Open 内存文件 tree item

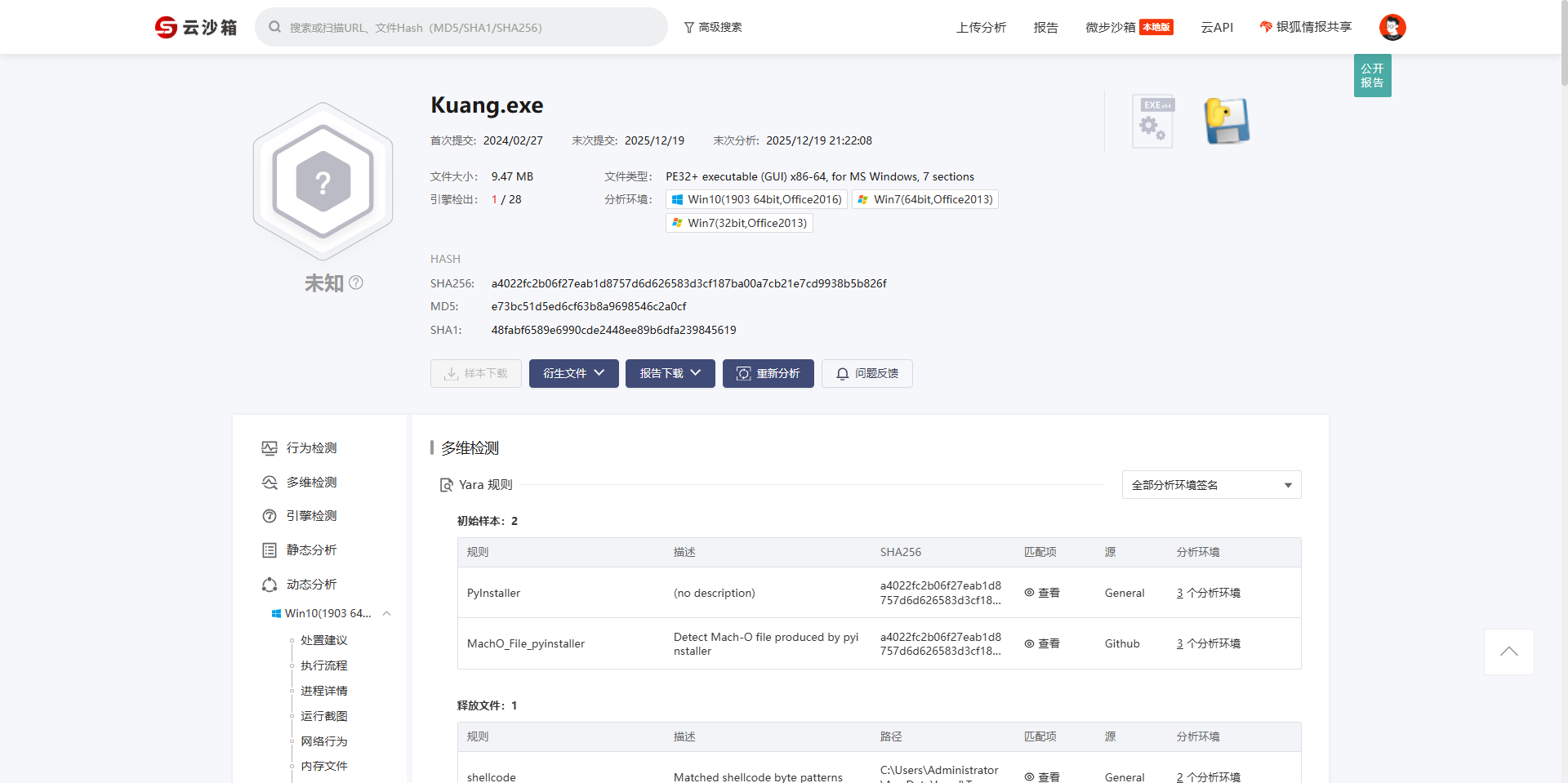pyautogui.click(x=324, y=766)
